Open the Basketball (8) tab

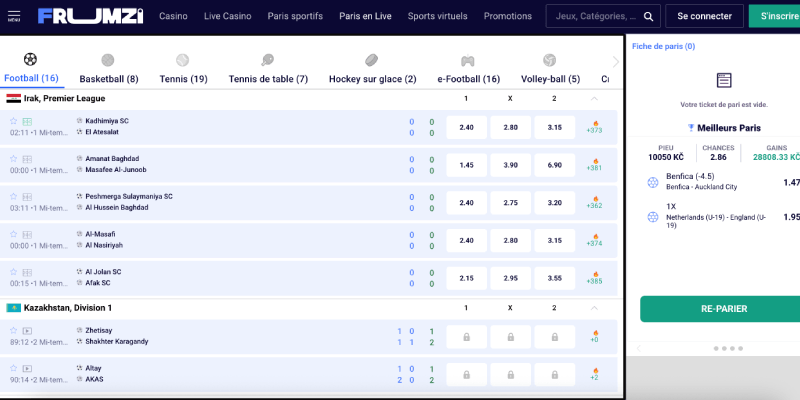[x=109, y=79]
